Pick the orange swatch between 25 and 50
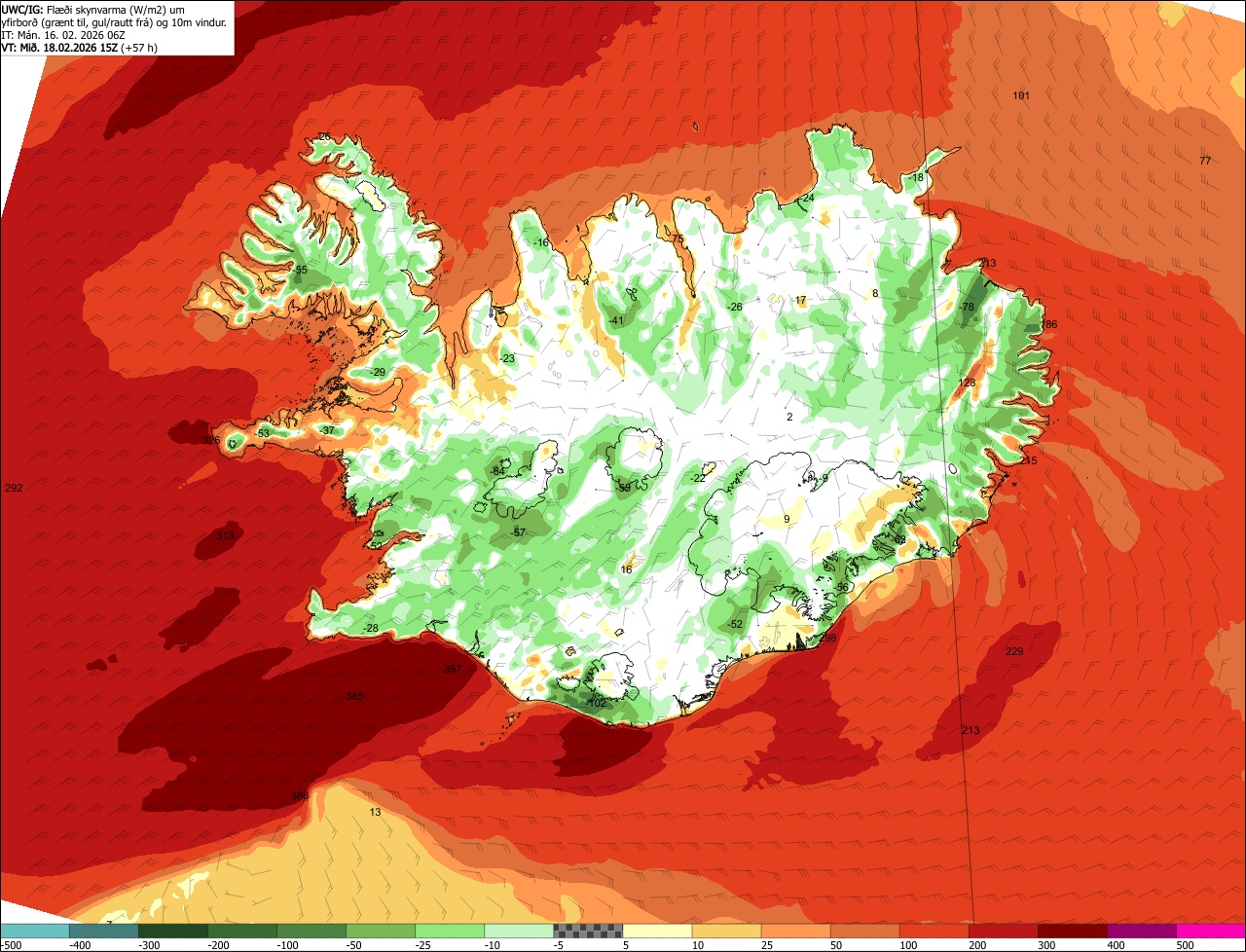The image size is (1246, 952). (795, 932)
